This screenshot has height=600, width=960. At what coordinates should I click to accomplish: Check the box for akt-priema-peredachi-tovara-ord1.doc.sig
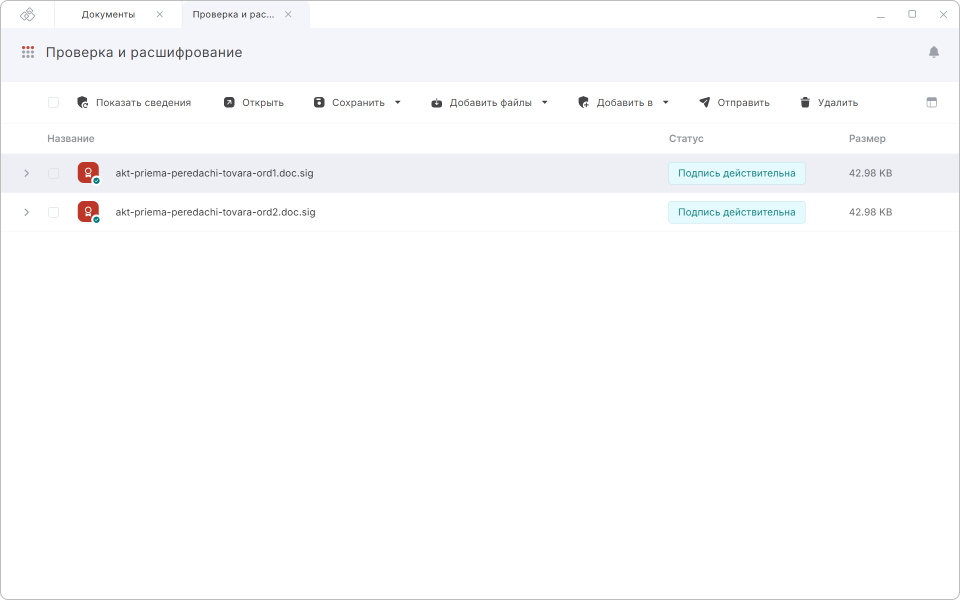point(53,173)
